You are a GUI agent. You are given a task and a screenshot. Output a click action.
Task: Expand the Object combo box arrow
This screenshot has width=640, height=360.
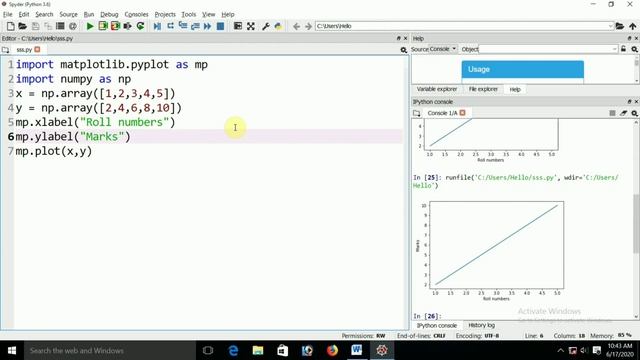point(615,49)
